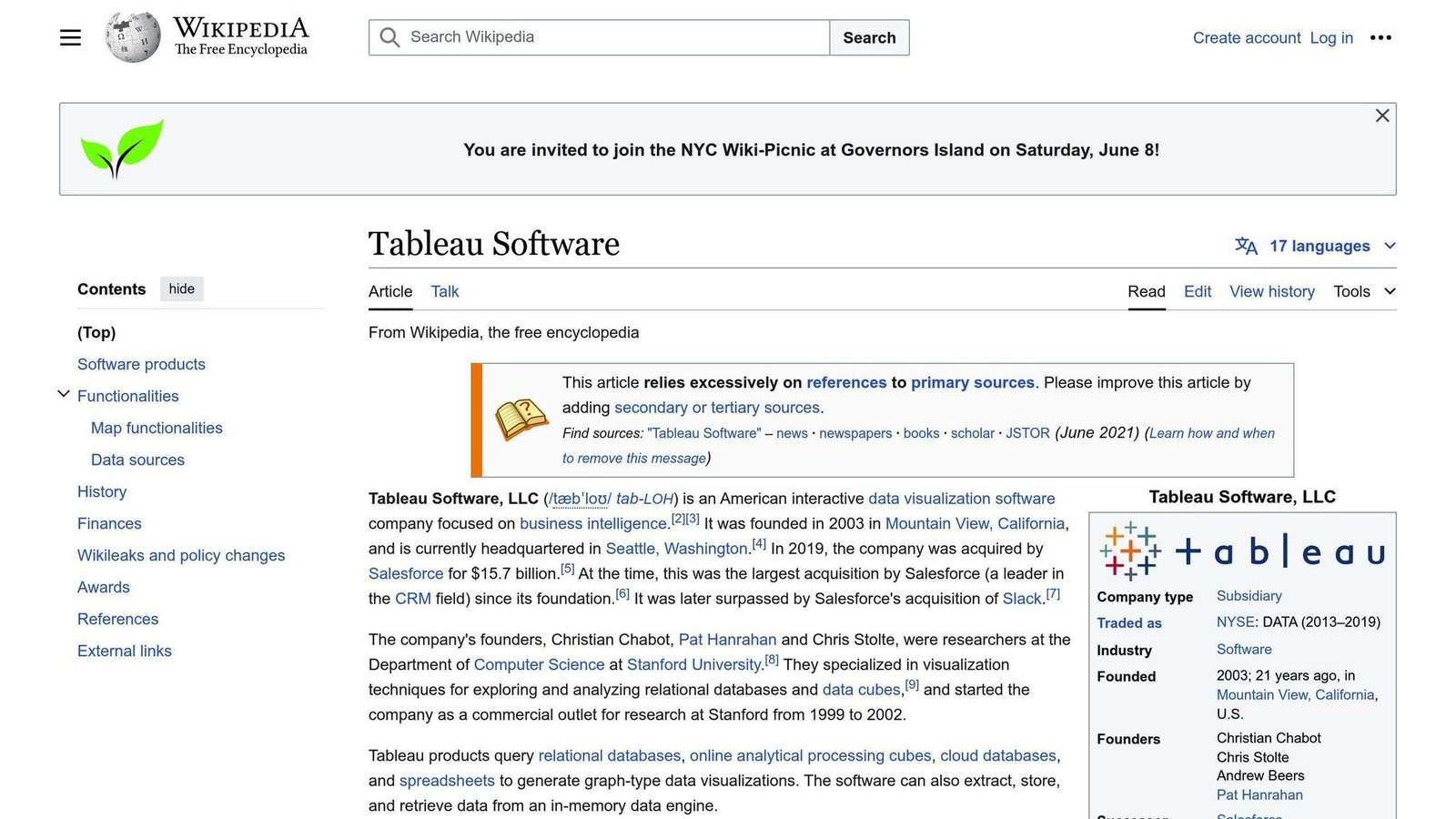Open the 'relational databases' link
This screenshot has width=1456, height=819.
(x=610, y=755)
